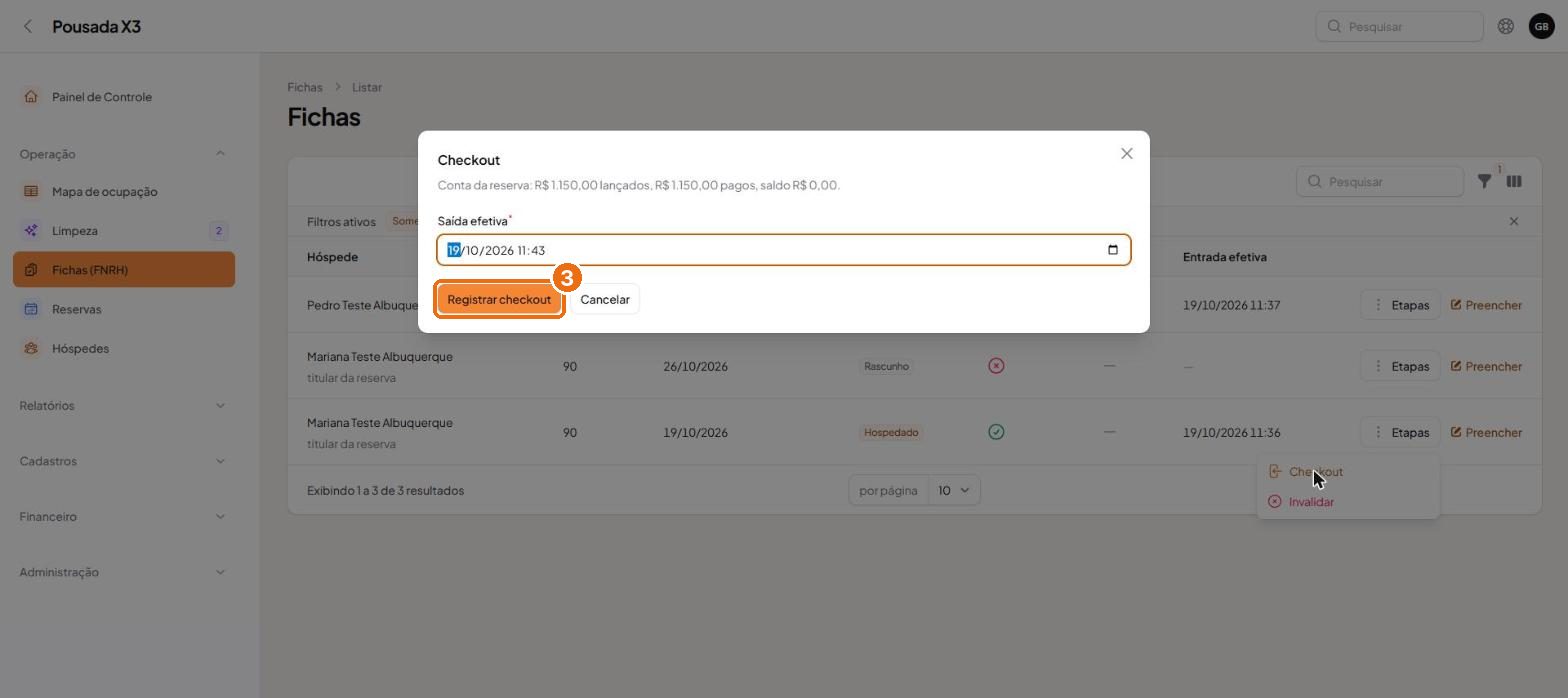1568x698 pixels.
Task: Click the 19/10/2026 11:37 entry time
Action: pos(1231,305)
